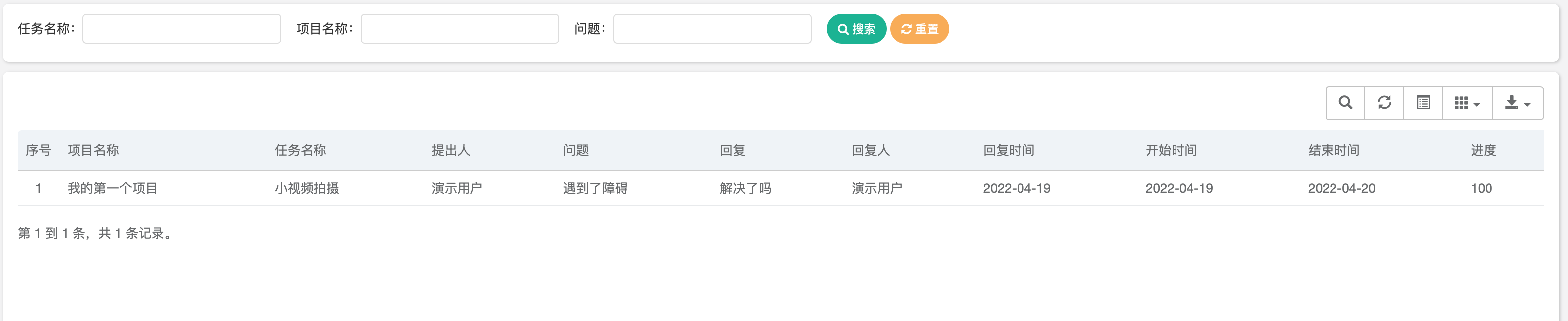Viewport: 1568px width, 321px height.
Task: Click the table search magnifier icon
Action: [x=1345, y=103]
